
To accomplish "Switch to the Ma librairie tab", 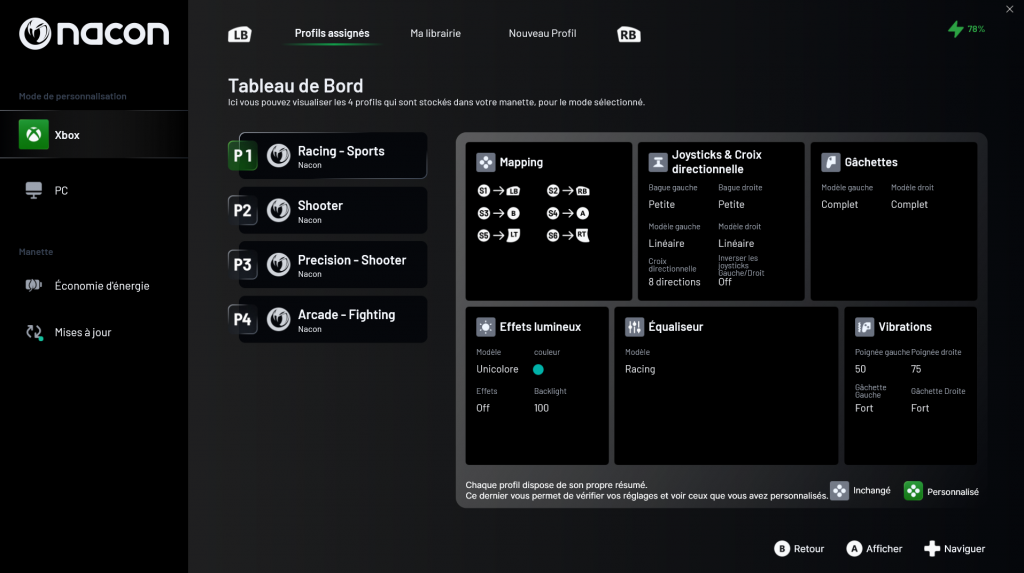I will coord(435,33).
